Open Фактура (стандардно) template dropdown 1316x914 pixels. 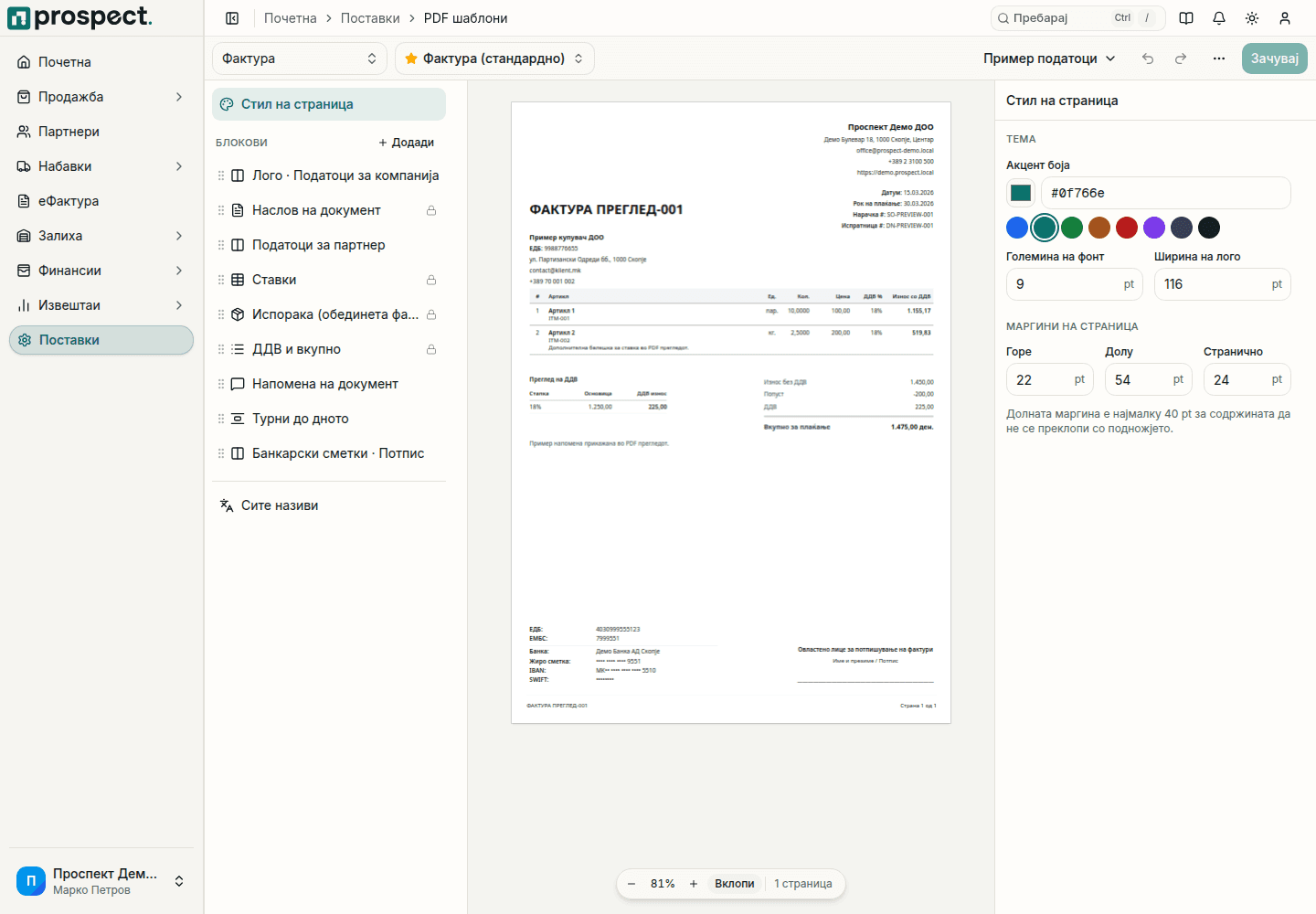494,58
